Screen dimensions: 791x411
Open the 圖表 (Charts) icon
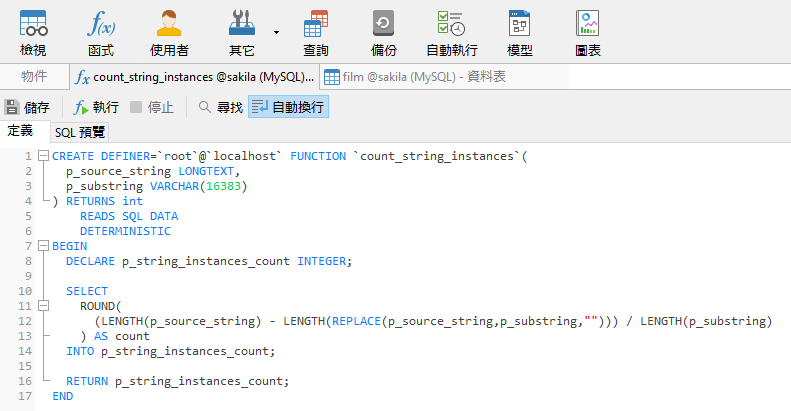tap(587, 32)
